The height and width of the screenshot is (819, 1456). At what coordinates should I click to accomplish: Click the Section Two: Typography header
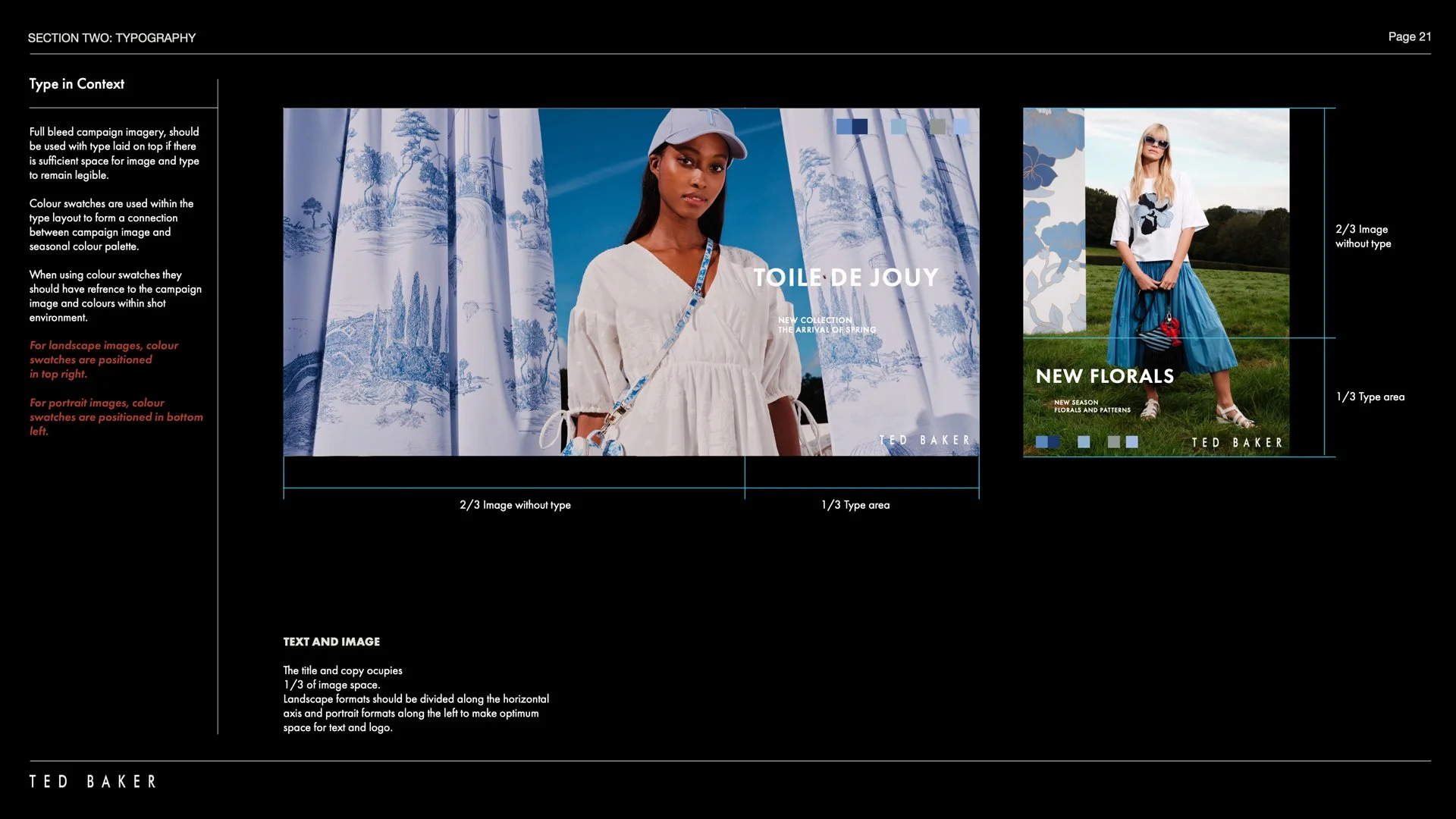pyautogui.click(x=111, y=38)
